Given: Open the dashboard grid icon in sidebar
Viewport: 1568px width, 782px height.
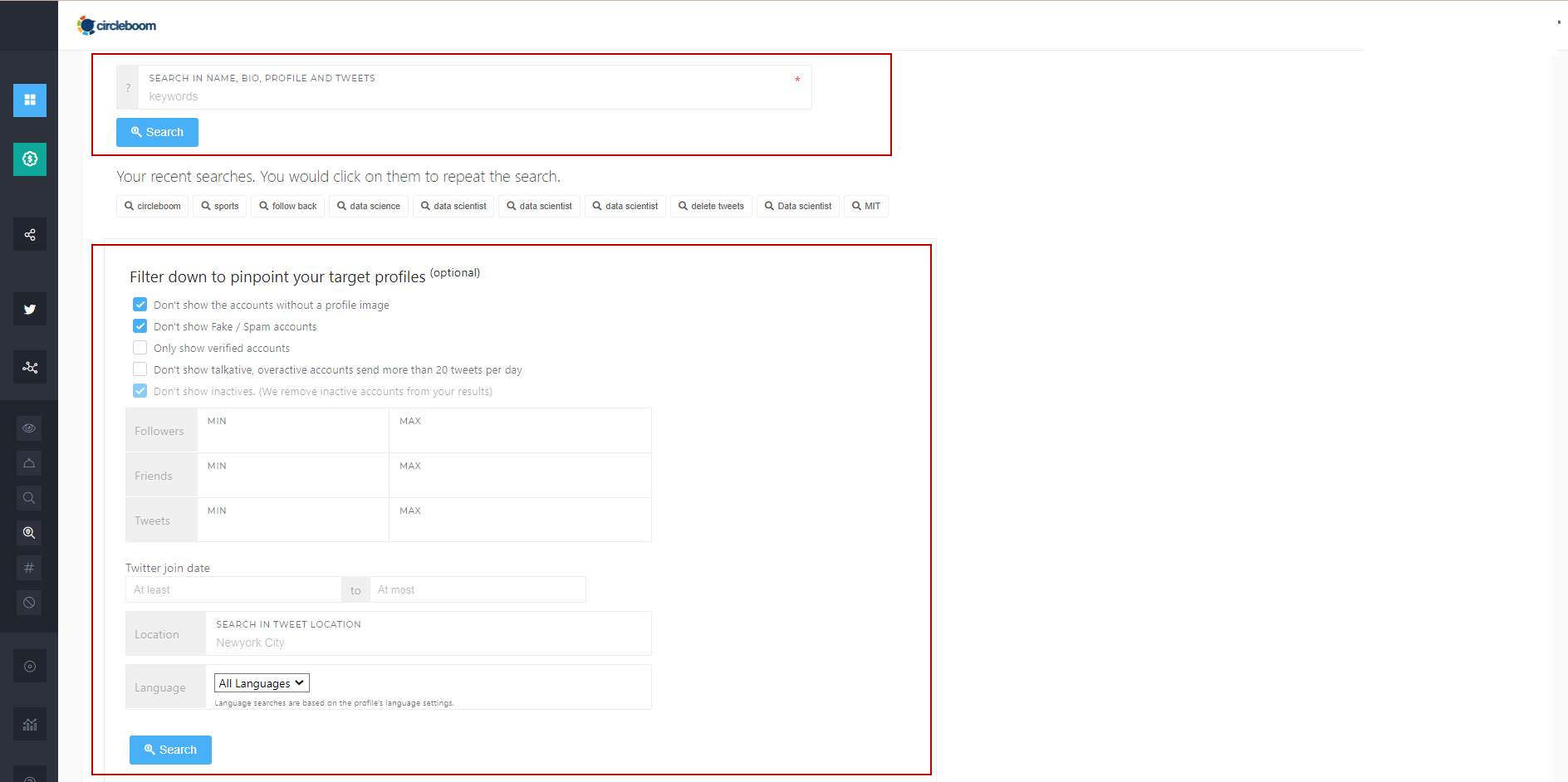Looking at the screenshot, I should 30,100.
